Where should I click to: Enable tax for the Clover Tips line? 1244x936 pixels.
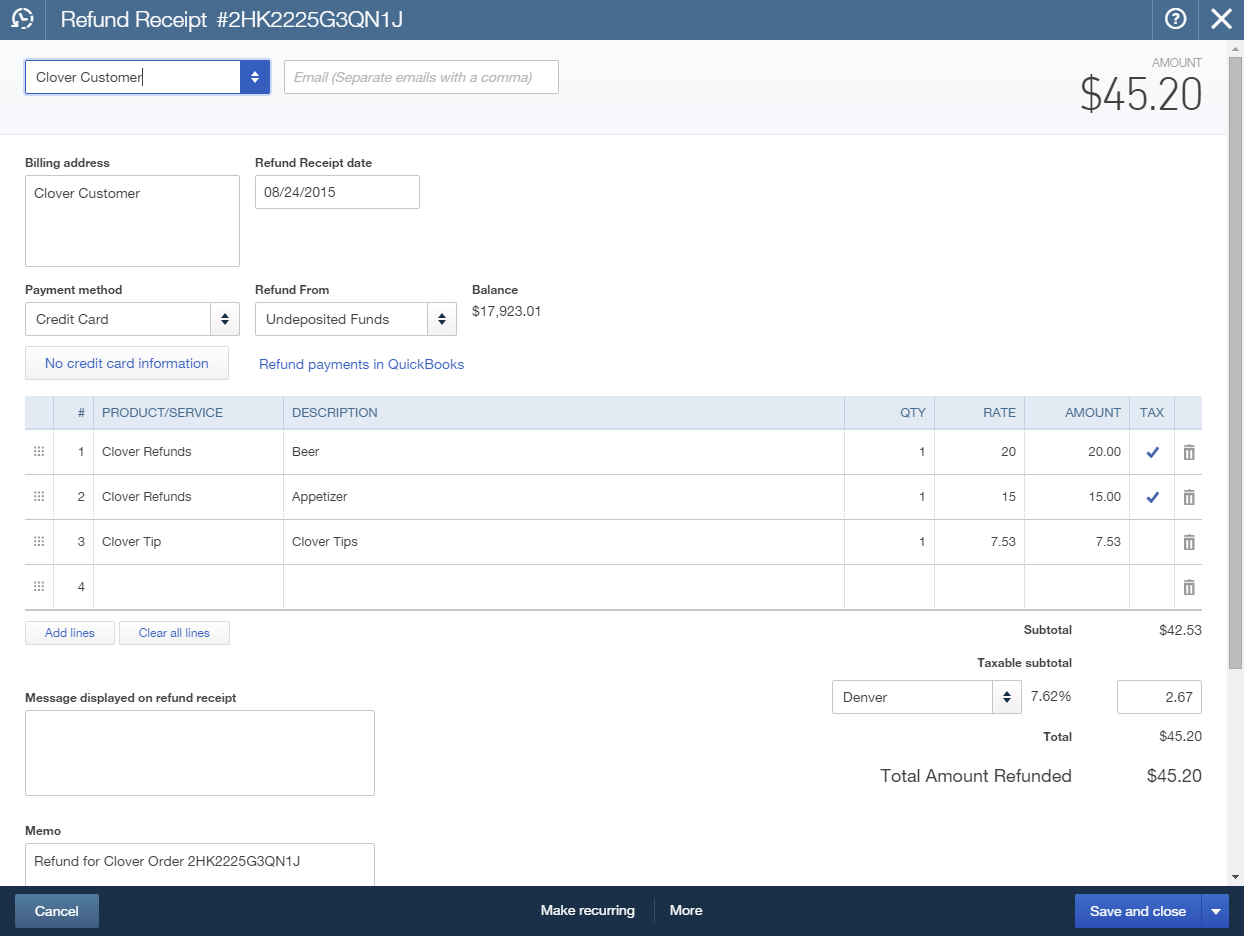coord(1152,542)
